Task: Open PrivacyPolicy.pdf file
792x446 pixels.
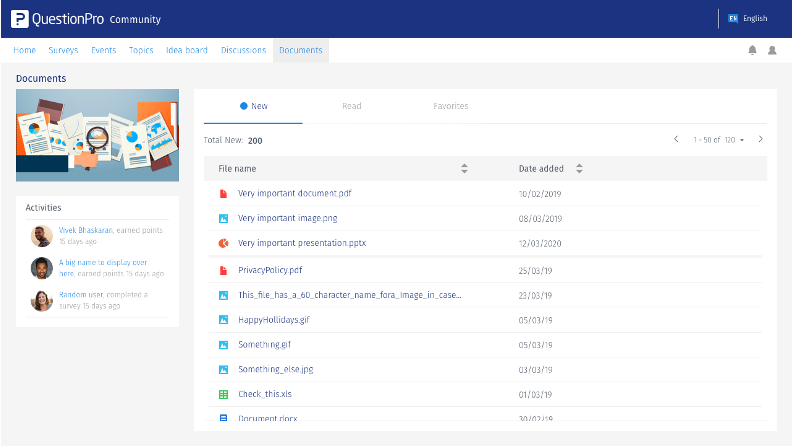Action: coord(270,270)
